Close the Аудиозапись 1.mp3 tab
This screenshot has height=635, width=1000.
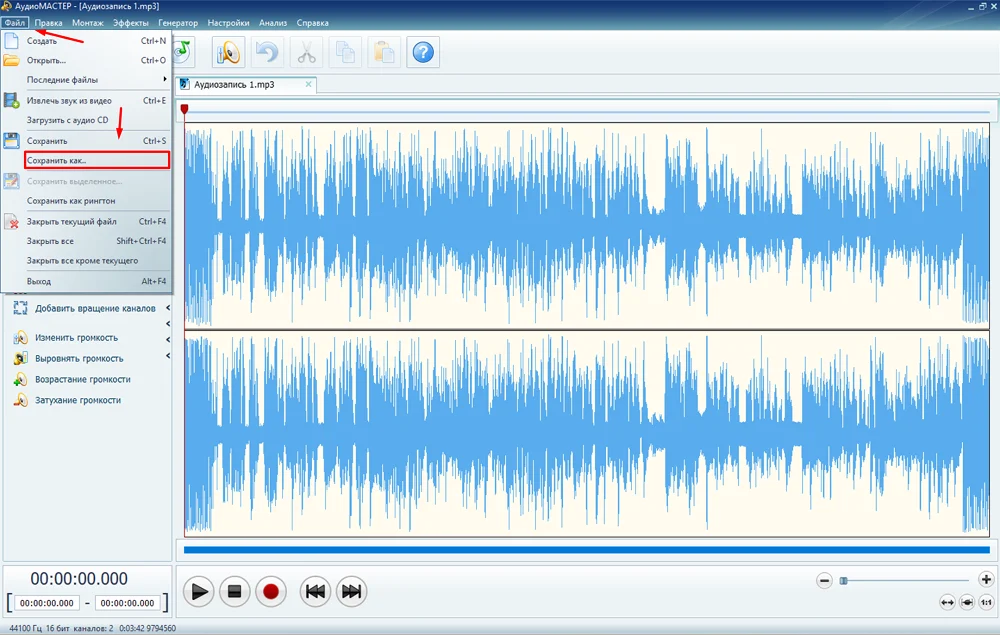pos(308,85)
